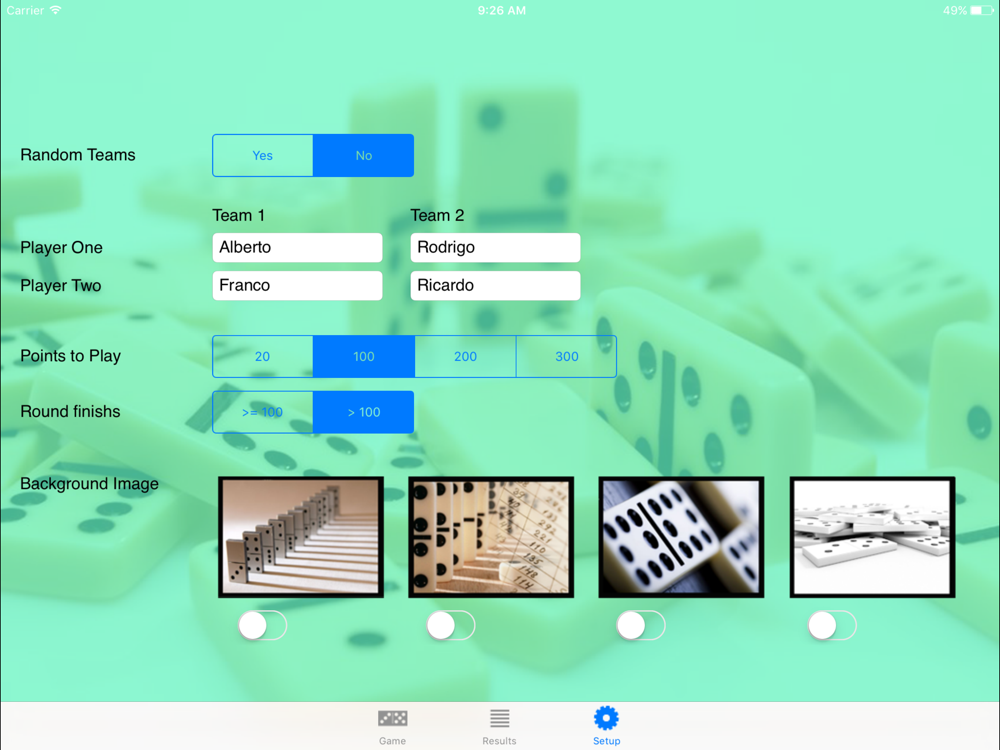Enable the switch under the domino row image
Image resolution: width=1000 pixels, height=750 pixels.
tap(263, 626)
